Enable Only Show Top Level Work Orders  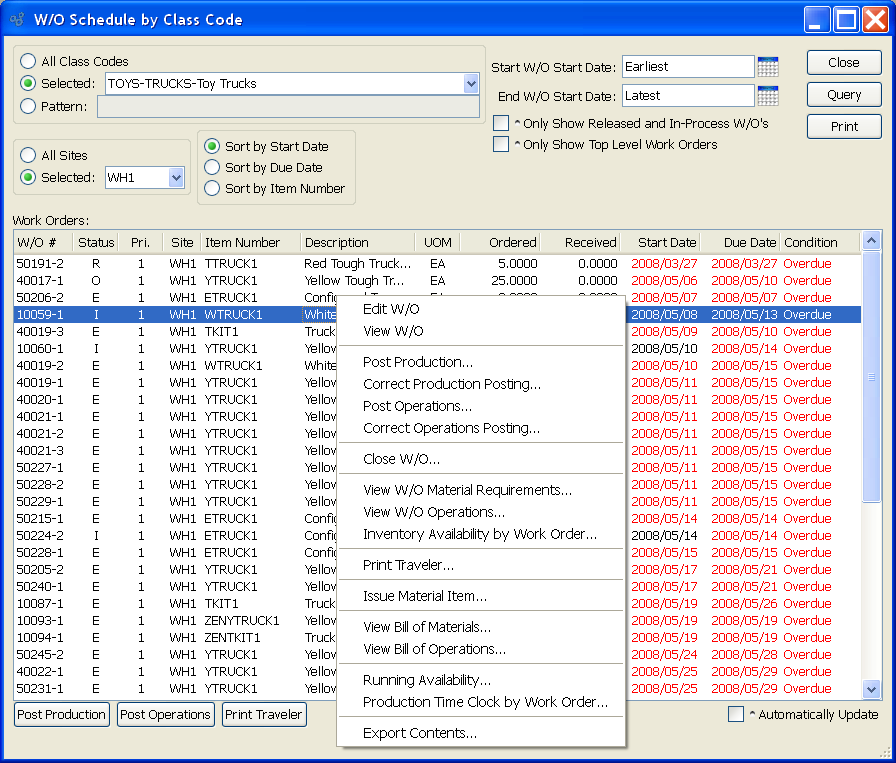coord(501,145)
